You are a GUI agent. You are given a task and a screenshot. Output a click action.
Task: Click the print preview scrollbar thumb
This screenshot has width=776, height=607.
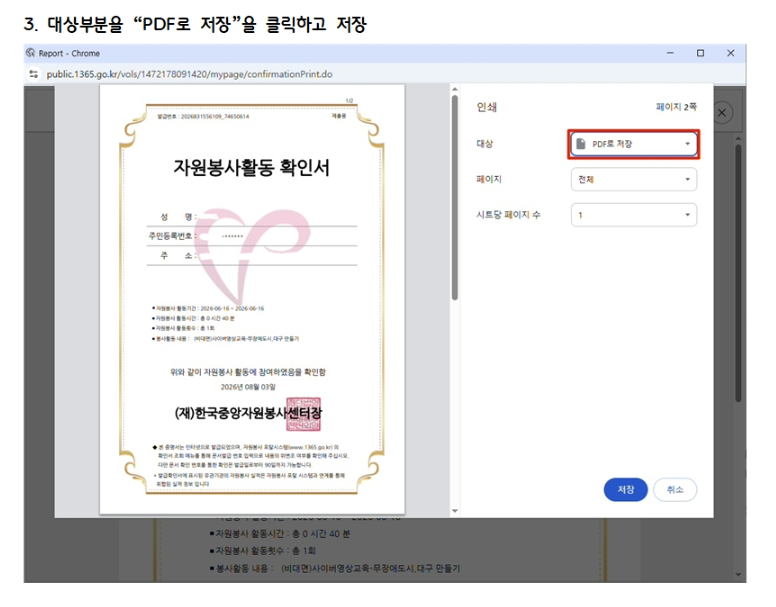pos(454,197)
